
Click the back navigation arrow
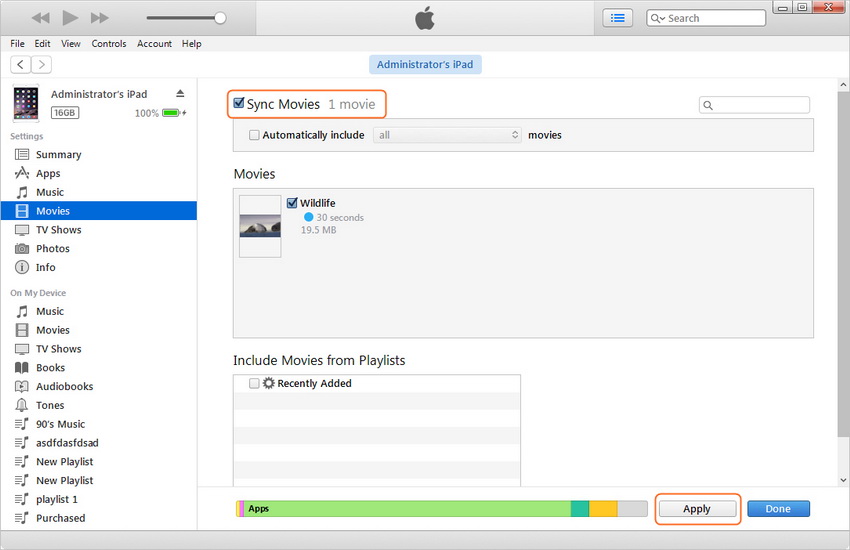[x=21, y=65]
